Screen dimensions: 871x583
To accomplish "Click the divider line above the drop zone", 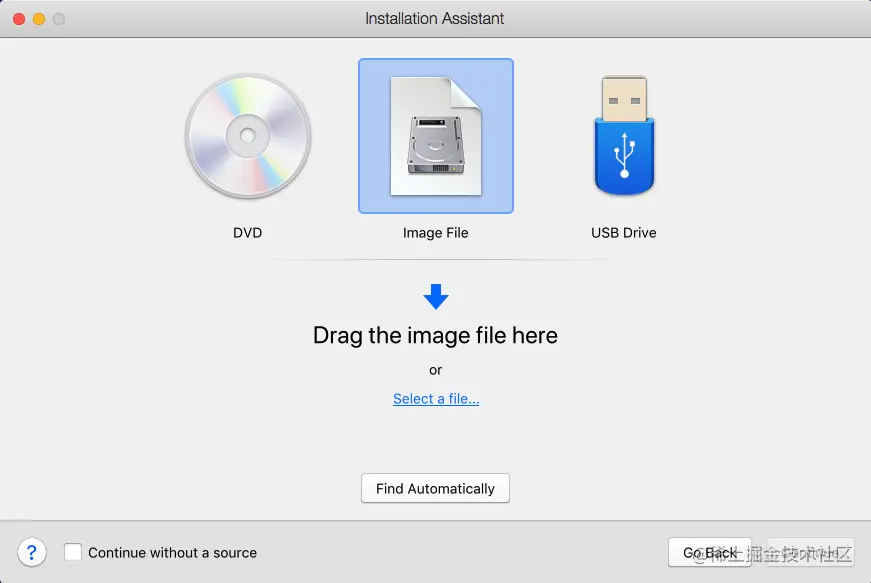I will coord(435,260).
